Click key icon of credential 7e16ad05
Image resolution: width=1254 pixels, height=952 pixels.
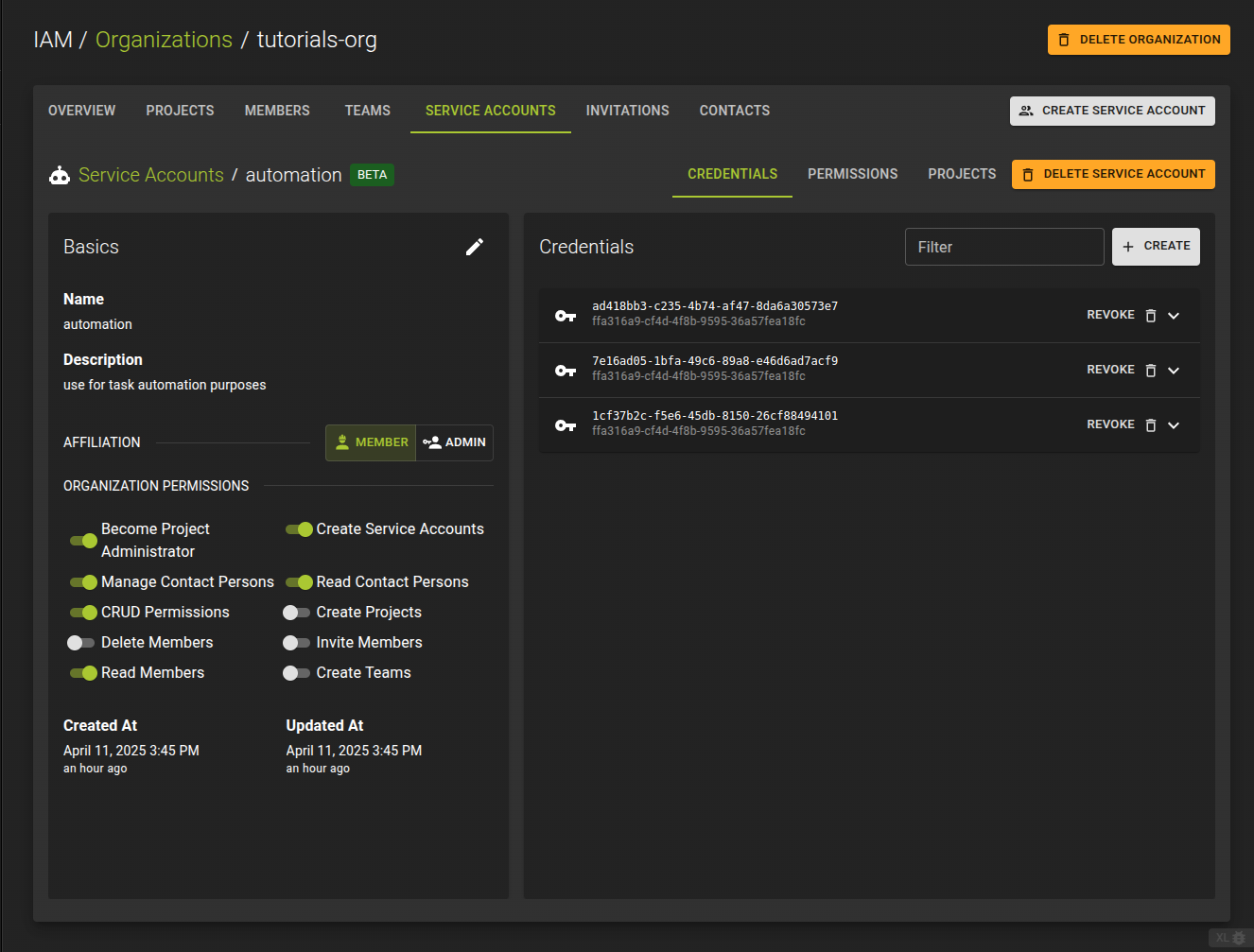pyautogui.click(x=566, y=371)
